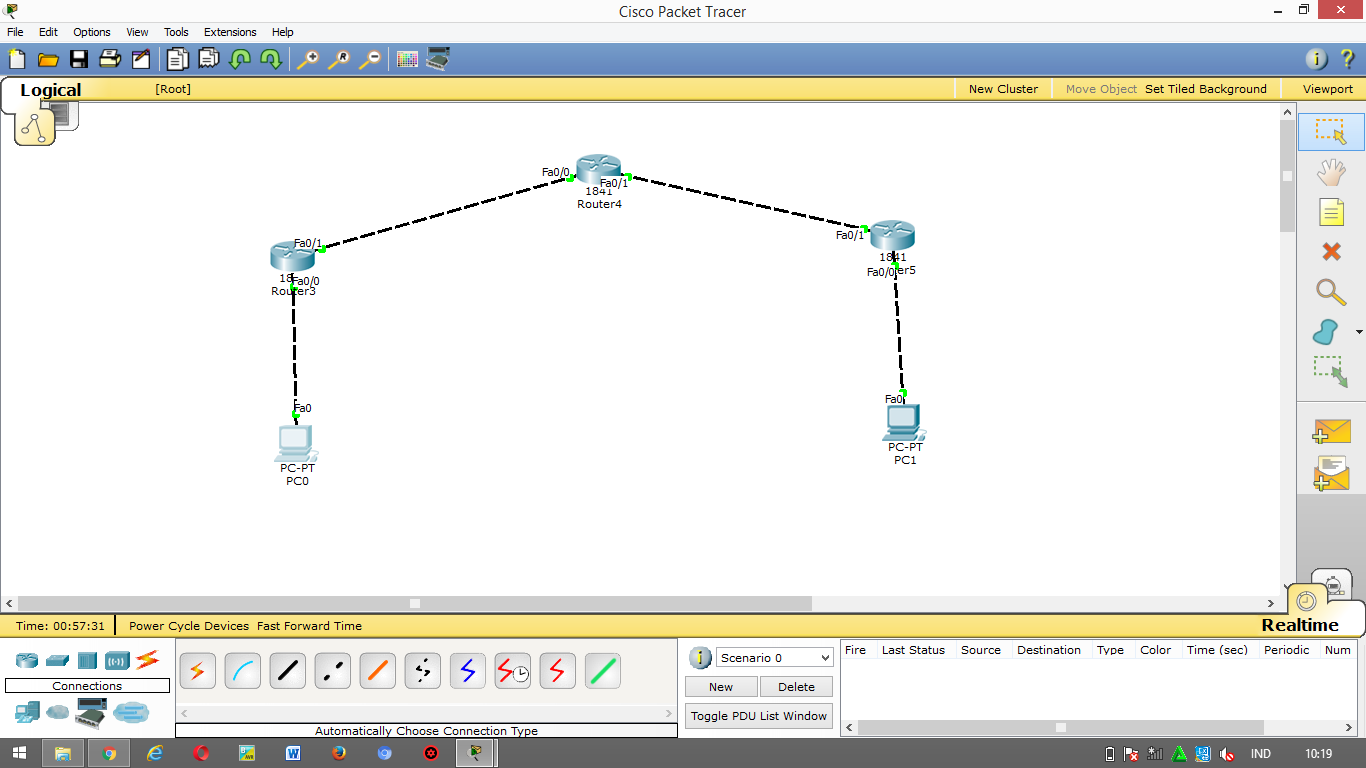
Task: Pick the blue Coaxial cable
Action: (467, 671)
